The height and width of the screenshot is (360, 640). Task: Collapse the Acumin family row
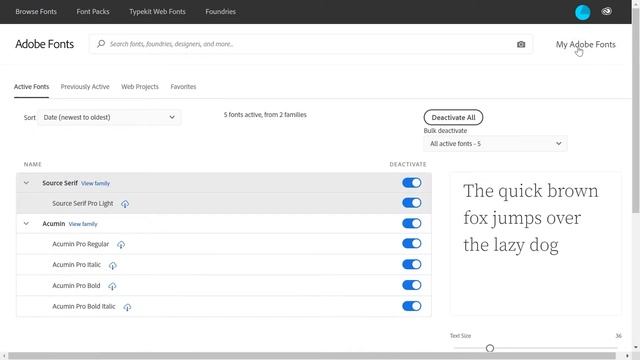pos(26,224)
